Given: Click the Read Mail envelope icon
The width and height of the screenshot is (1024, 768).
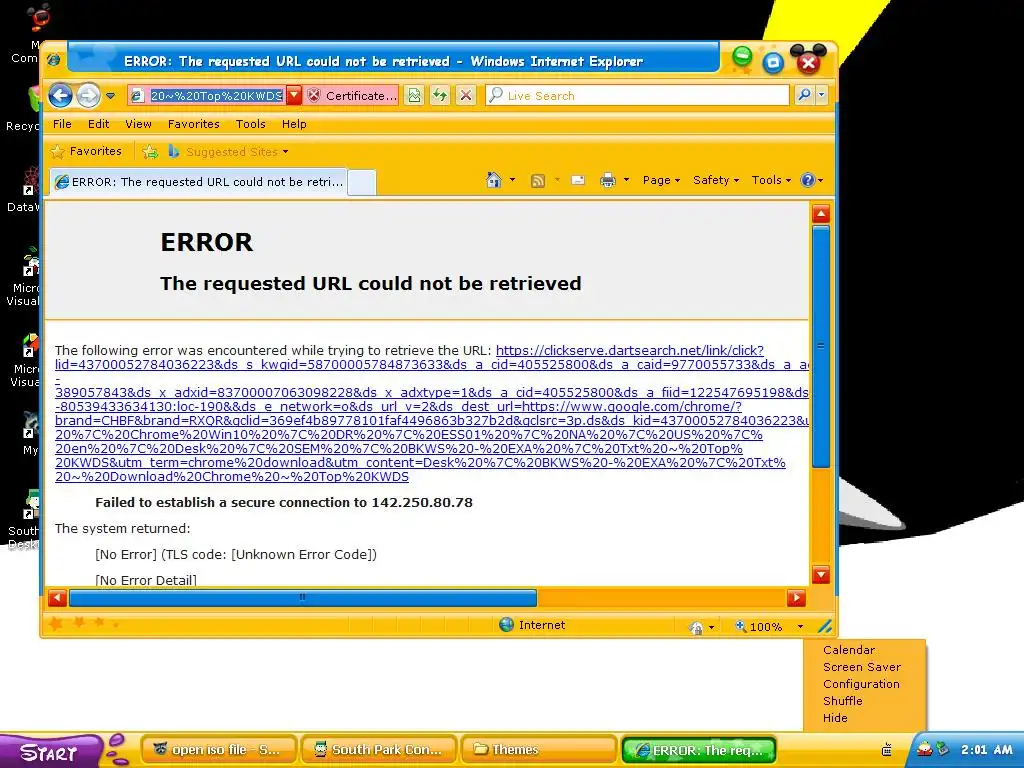Looking at the screenshot, I should point(578,181).
